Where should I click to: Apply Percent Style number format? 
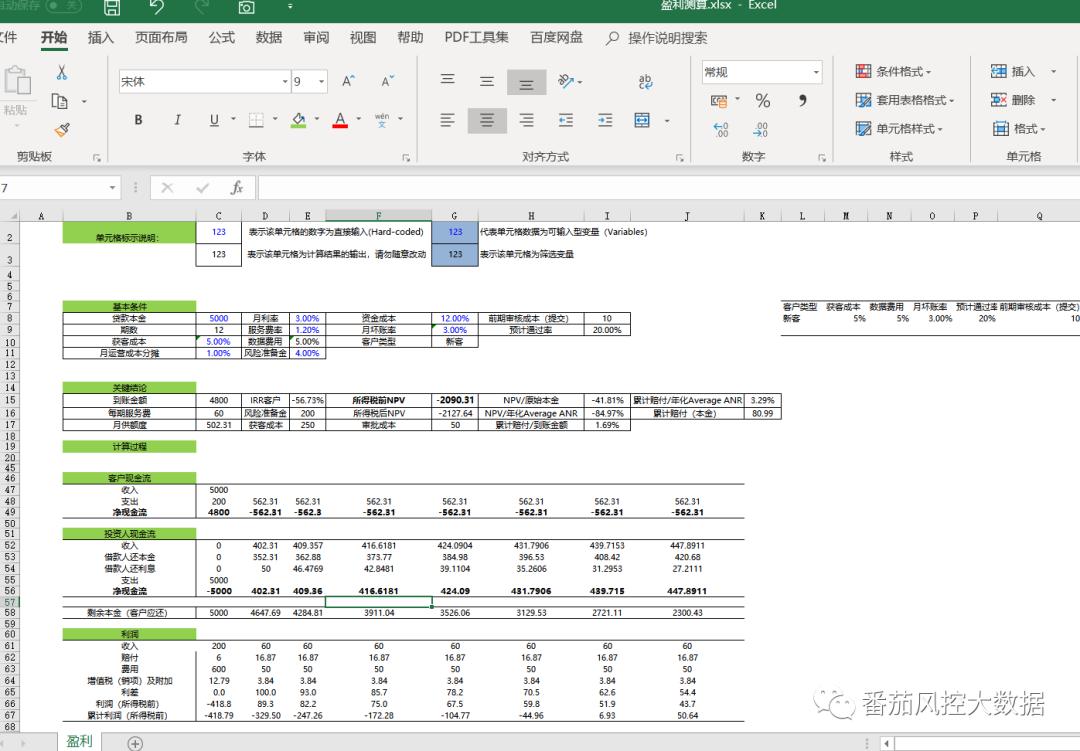coord(762,101)
